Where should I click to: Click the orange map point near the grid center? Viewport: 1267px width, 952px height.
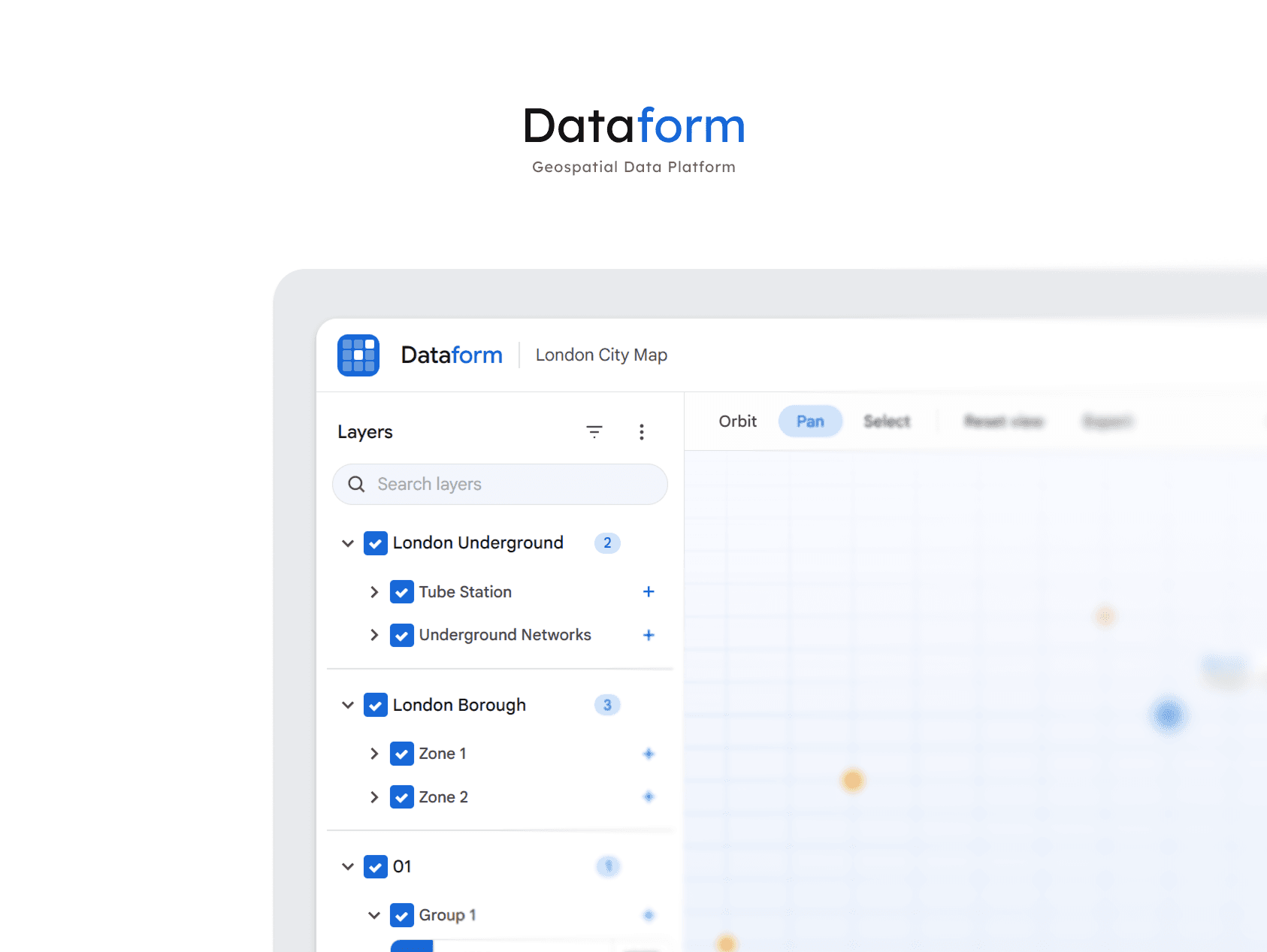point(852,781)
